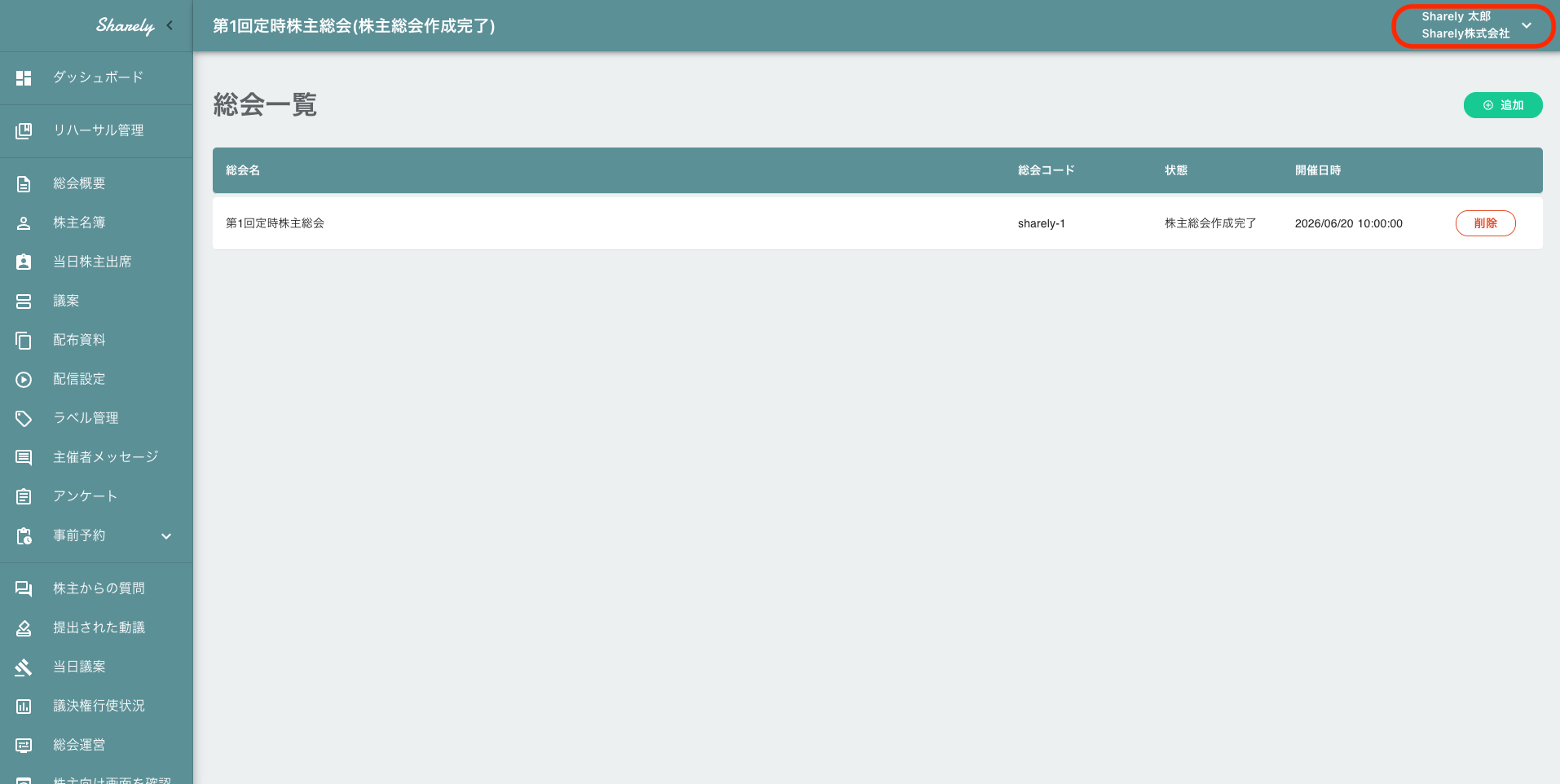Select the 当日議案 gavel icon
This screenshot has width=1560, height=784.
coord(23,666)
